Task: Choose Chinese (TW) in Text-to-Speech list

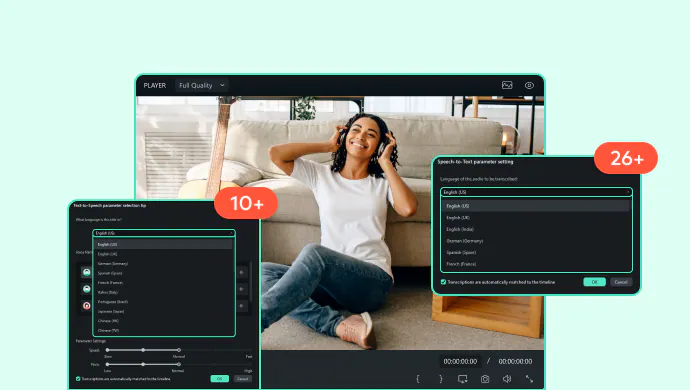Action: [x=163, y=331]
